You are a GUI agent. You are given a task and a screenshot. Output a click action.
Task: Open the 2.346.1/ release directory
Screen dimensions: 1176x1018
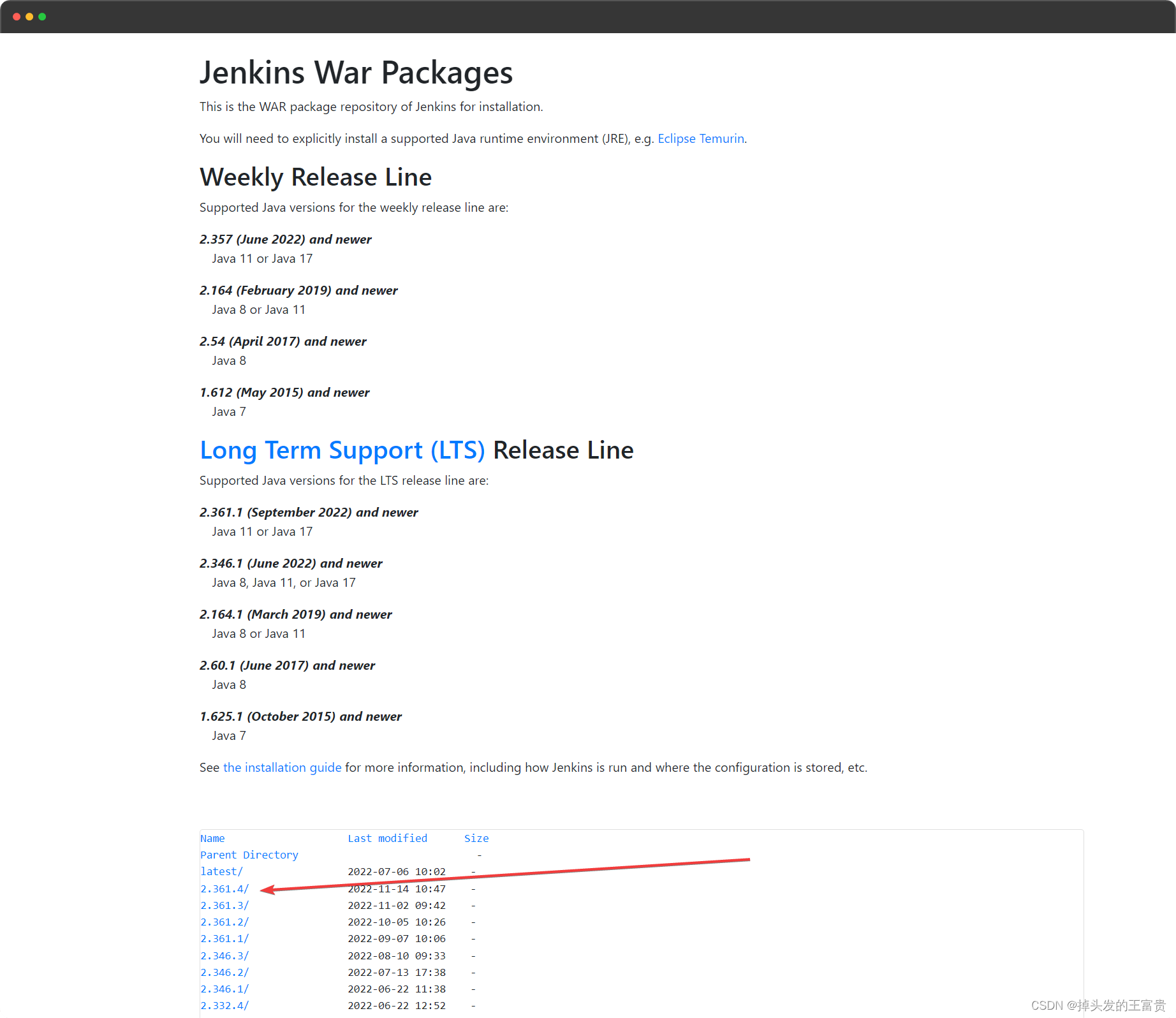(x=224, y=988)
